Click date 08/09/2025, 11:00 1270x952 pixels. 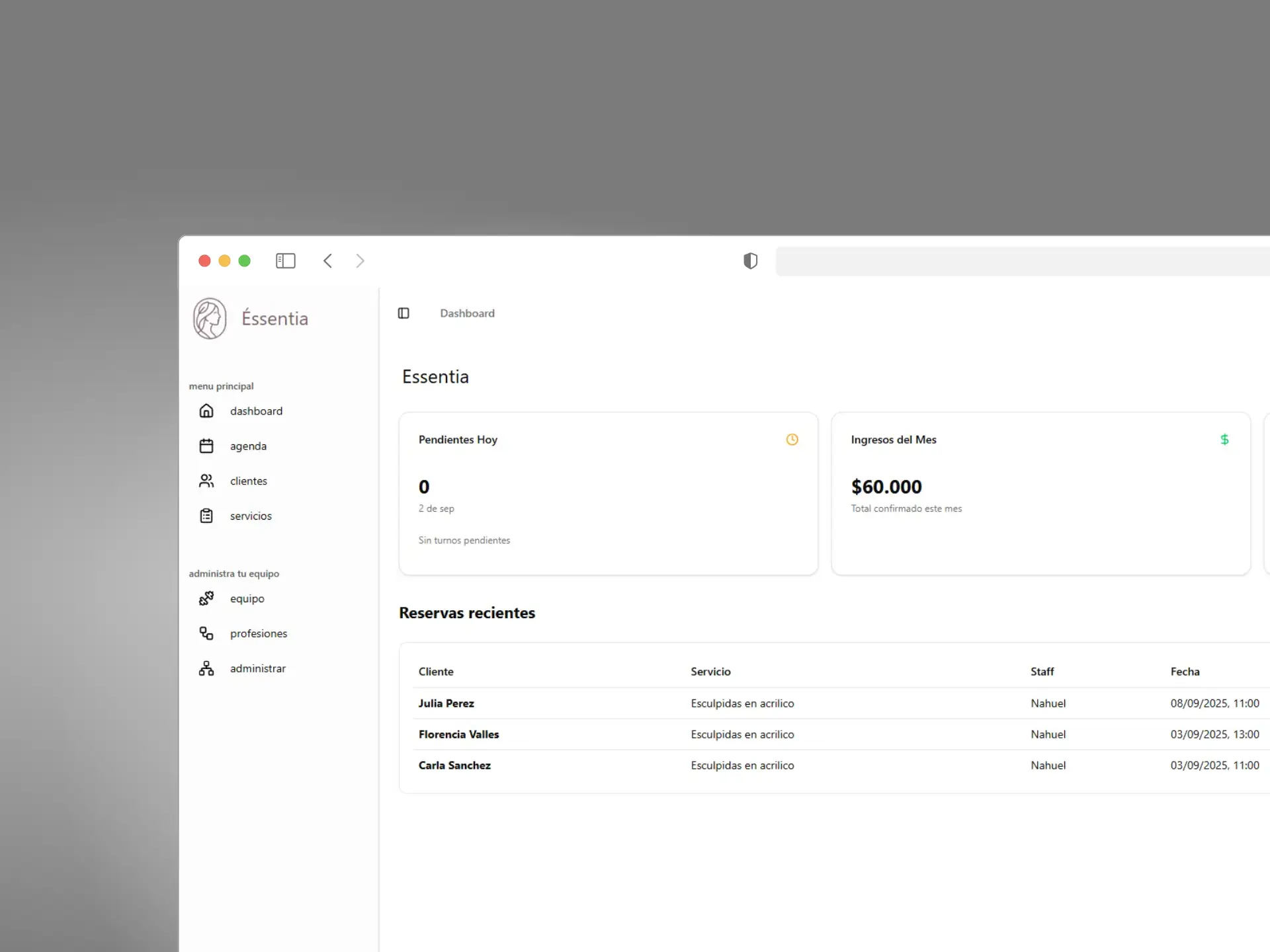pyautogui.click(x=1214, y=703)
